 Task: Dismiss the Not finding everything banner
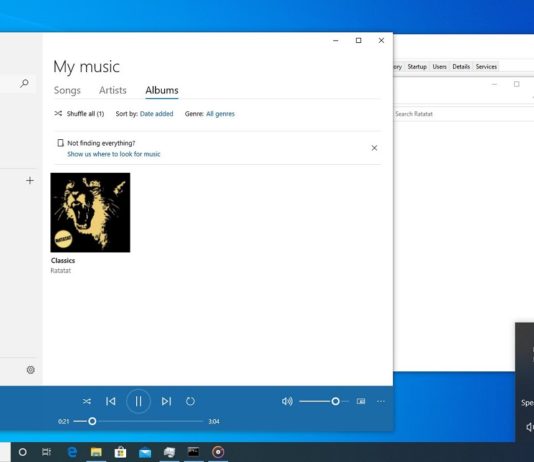(x=374, y=148)
